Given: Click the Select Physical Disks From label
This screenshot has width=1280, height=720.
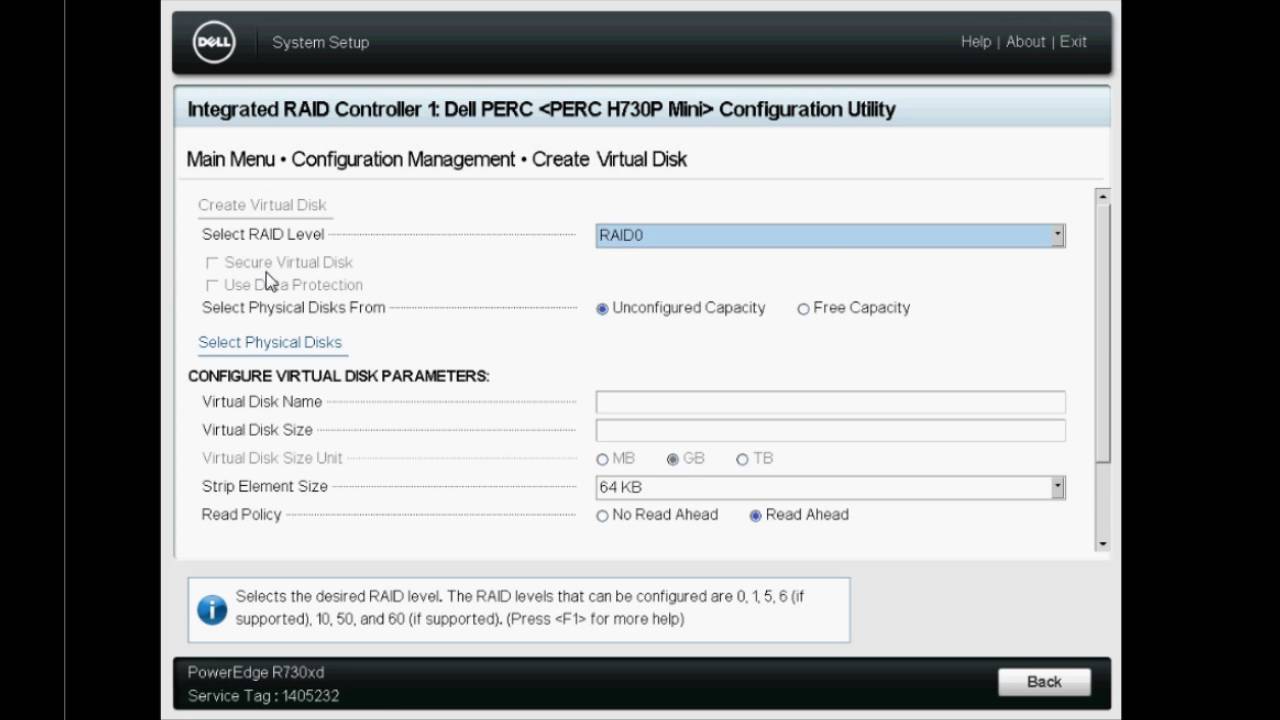Looking at the screenshot, I should [x=294, y=308].
